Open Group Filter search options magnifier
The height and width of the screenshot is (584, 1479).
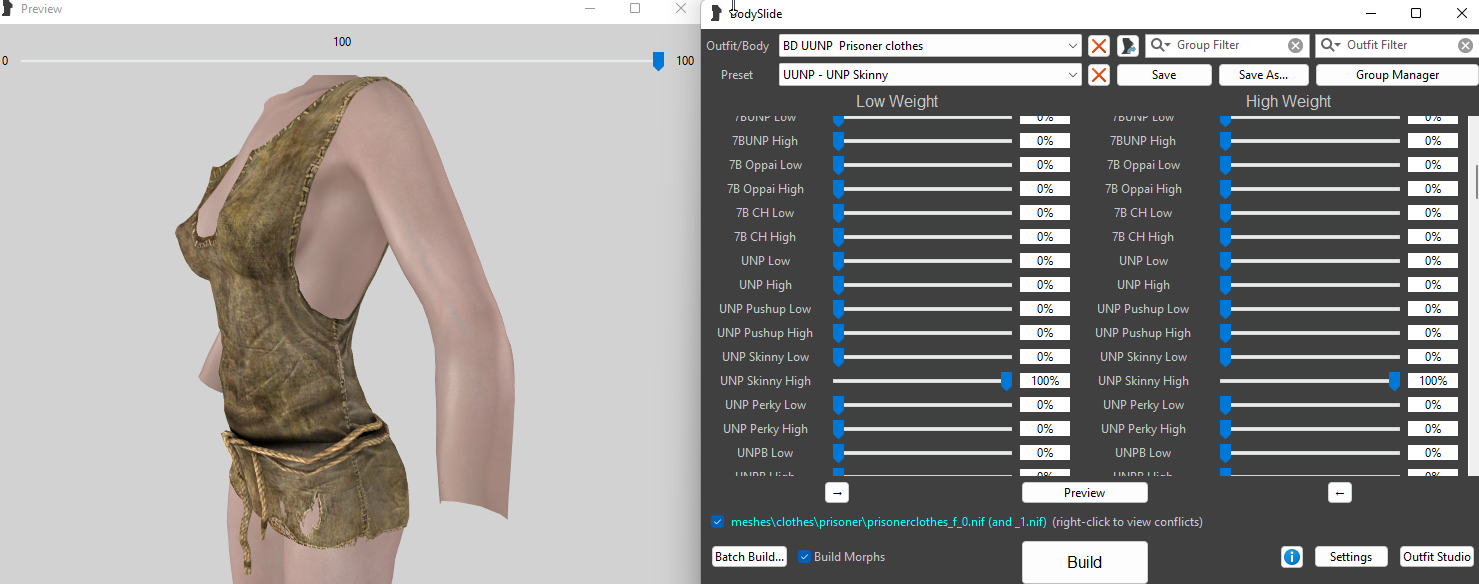click(1161, 45)
